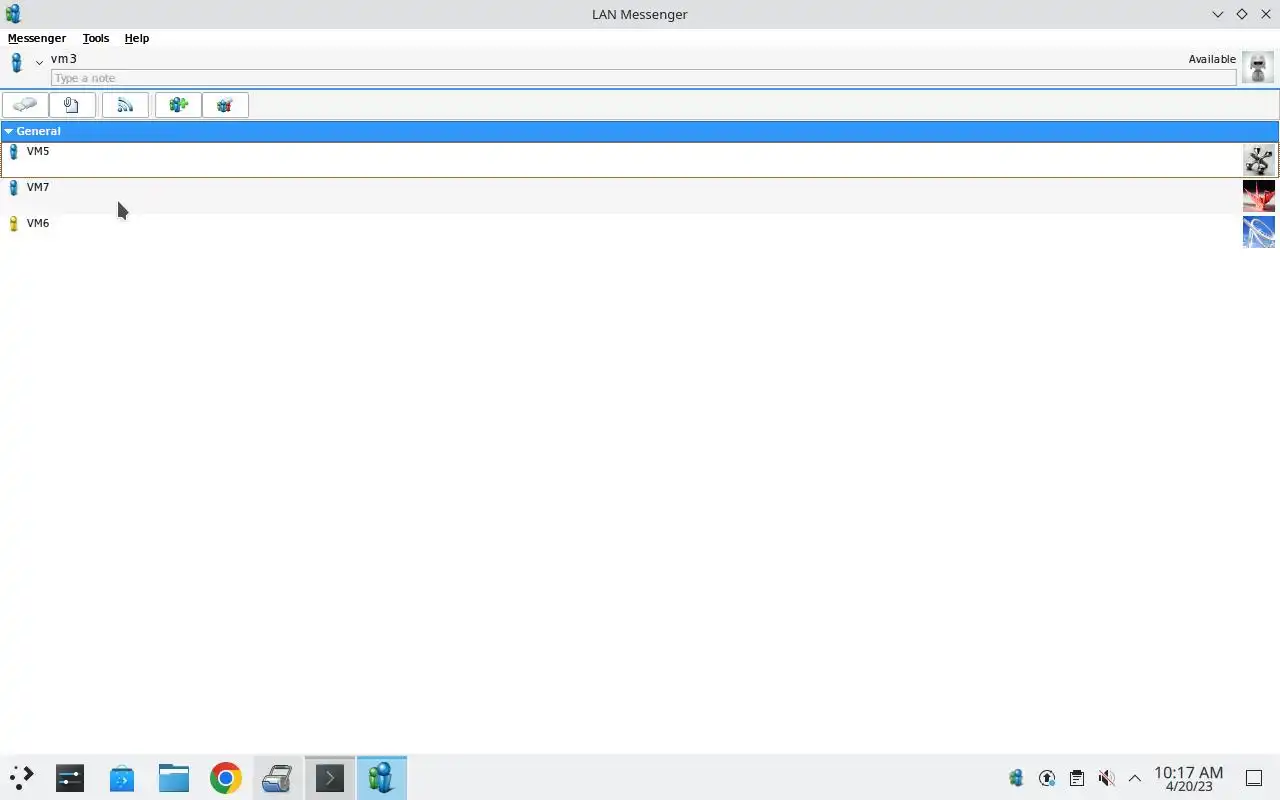1280x800 pixels.
Task: Click the Send File paperclip toolbar button
Action: pos(72,105)
